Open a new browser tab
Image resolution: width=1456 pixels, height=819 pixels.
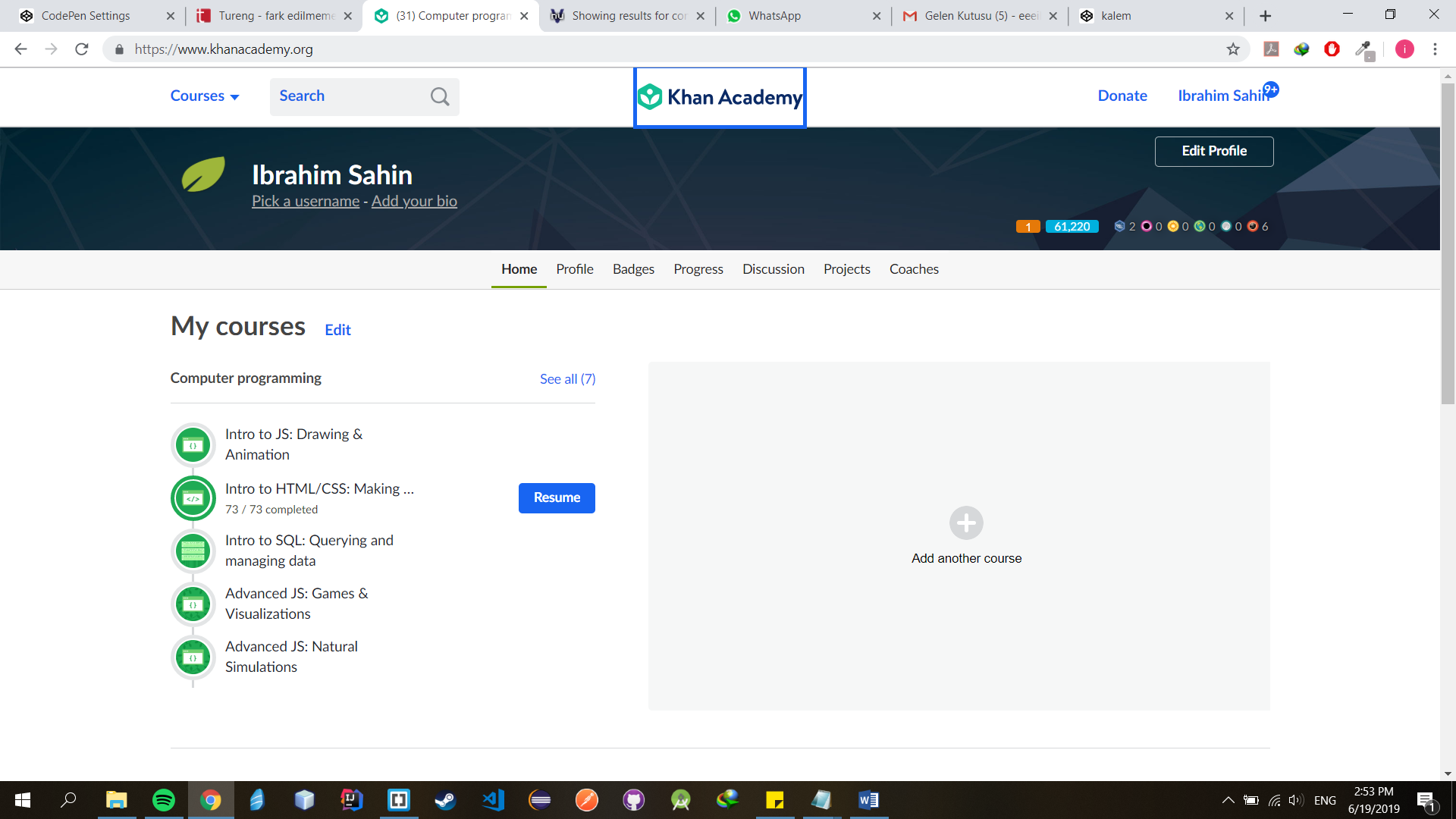pos(1265,16)
